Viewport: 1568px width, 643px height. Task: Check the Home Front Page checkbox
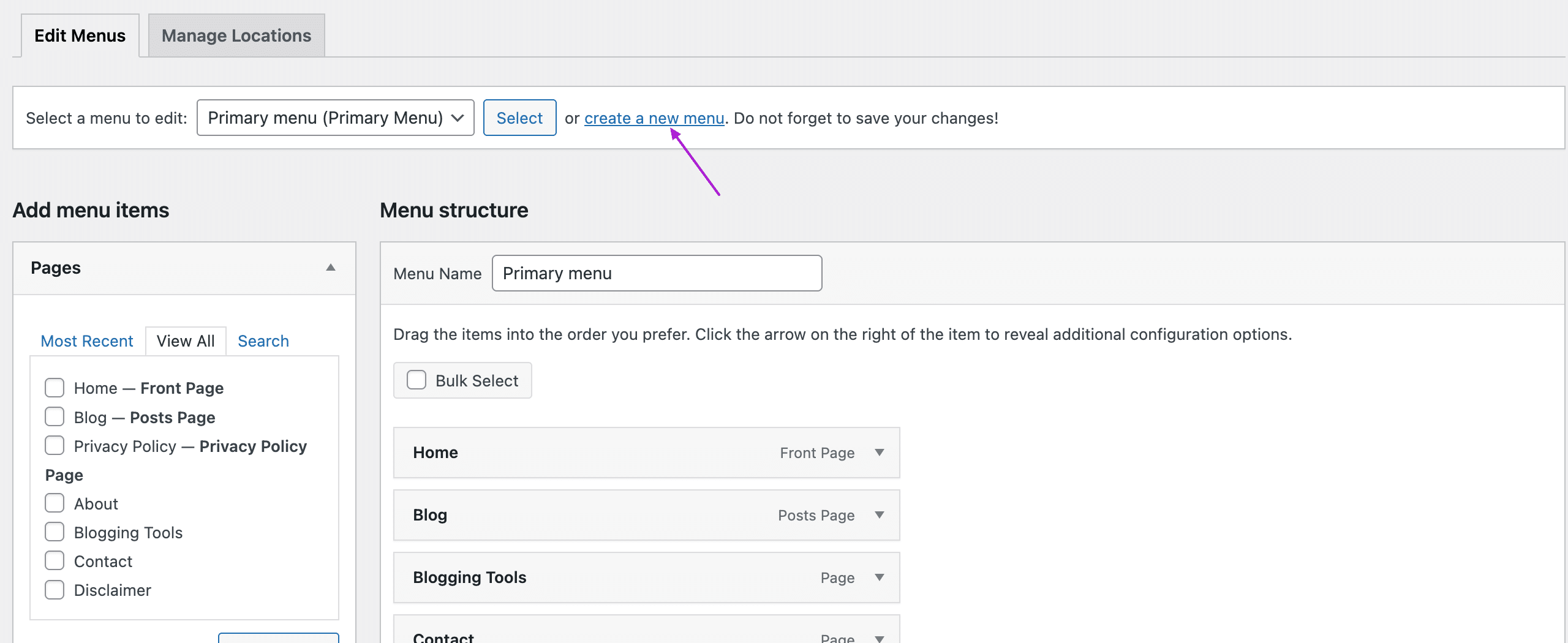coord(55,387)
